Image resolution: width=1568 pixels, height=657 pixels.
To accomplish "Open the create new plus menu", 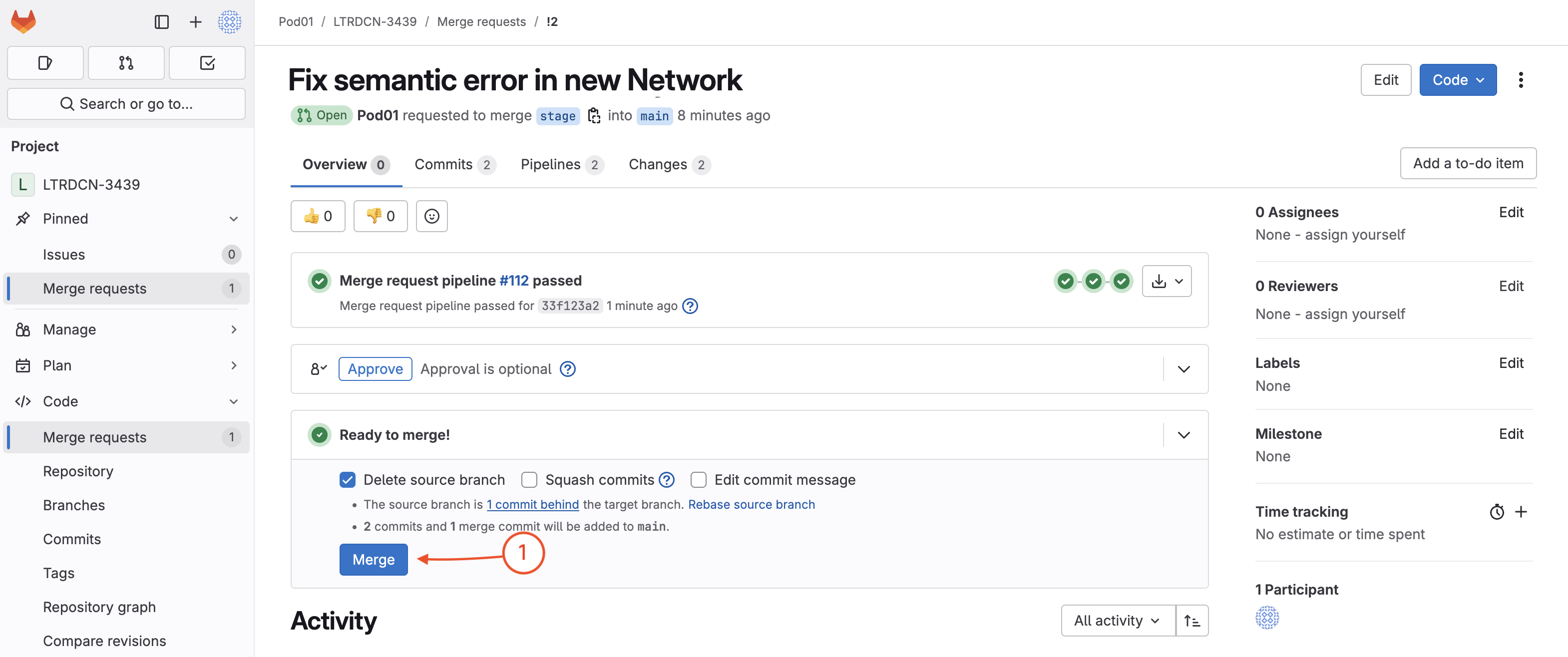I will click(x=195, y=22).
